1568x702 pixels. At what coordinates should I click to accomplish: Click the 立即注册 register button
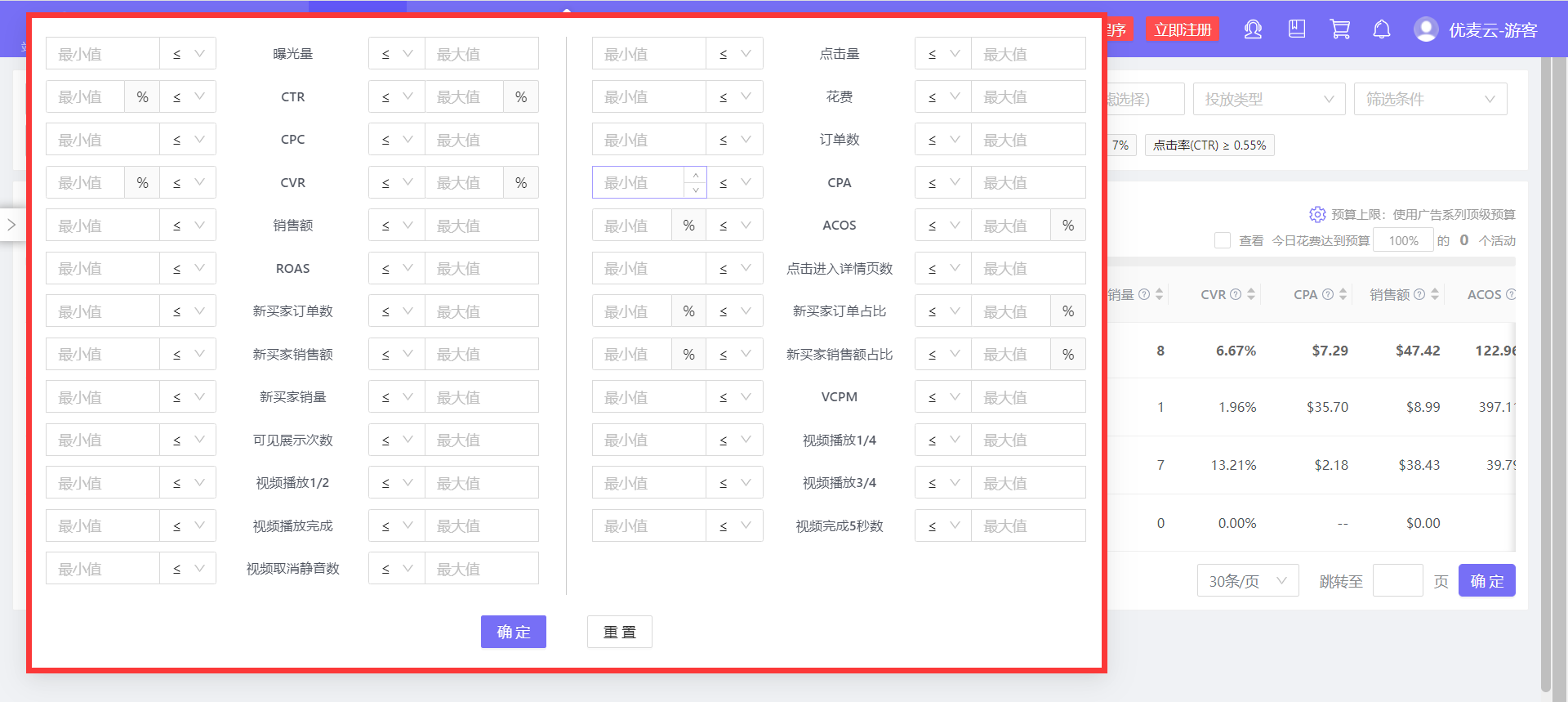coord(1183,30)
